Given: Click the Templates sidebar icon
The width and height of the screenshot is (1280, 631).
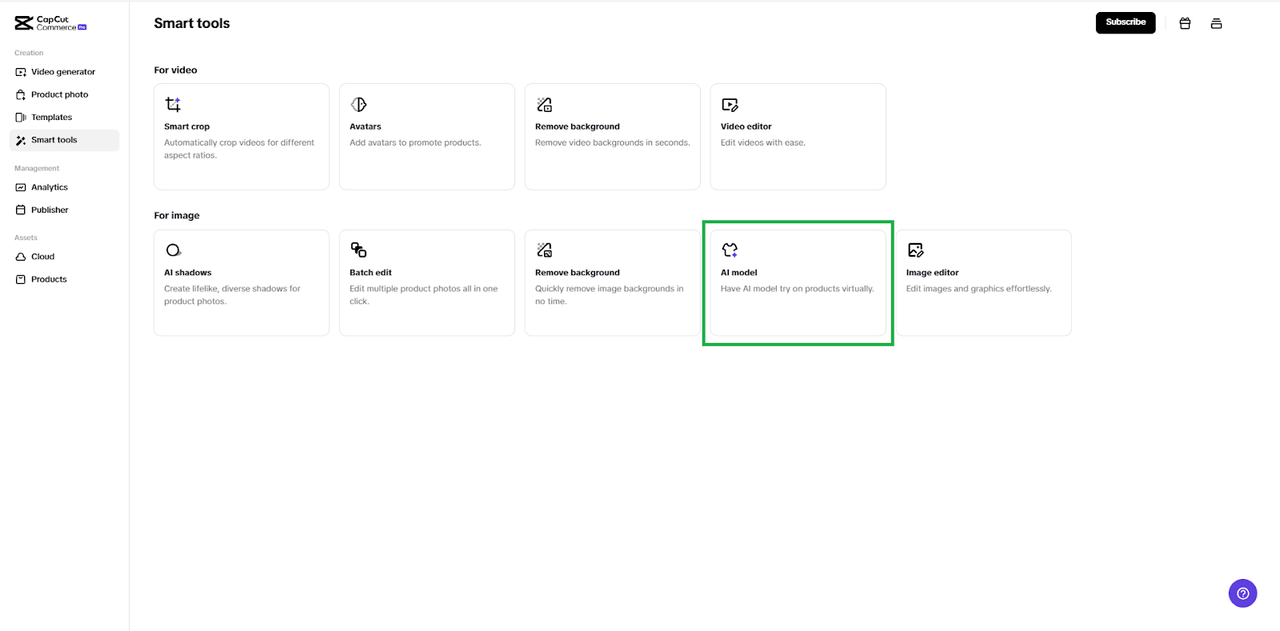Looking at the screenshot, I should (21, 117).
